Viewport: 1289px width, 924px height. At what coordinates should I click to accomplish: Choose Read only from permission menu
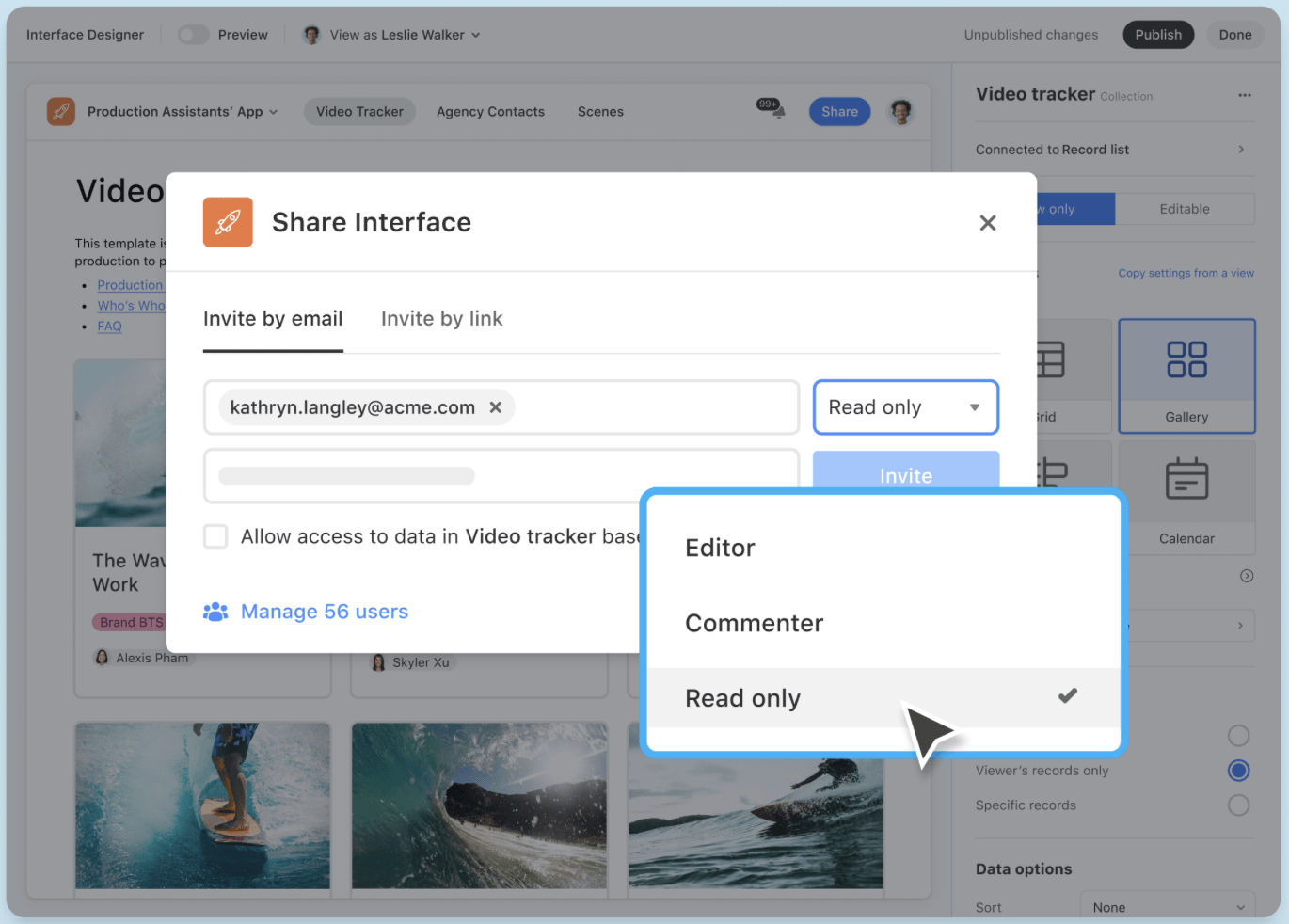point(884,698)
